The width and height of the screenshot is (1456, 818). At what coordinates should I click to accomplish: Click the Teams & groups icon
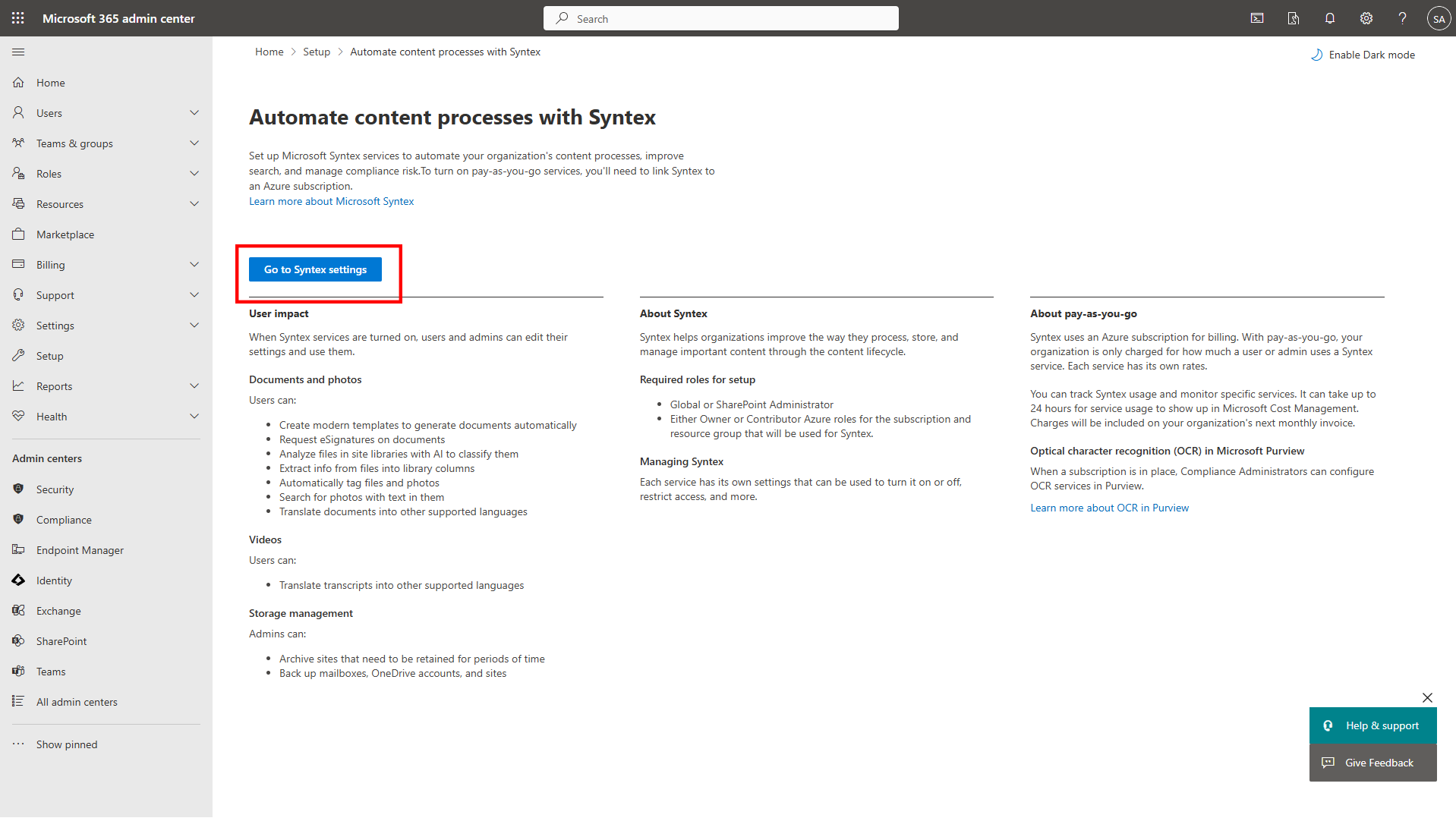tap(18, 143)
